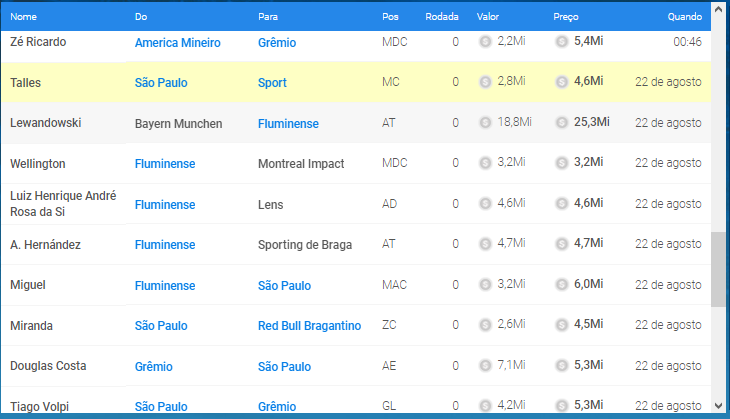The image size is (730, 419).
Task: Click coin icon next to Miguel's 6,0Mi price
Action: (561, 284)
